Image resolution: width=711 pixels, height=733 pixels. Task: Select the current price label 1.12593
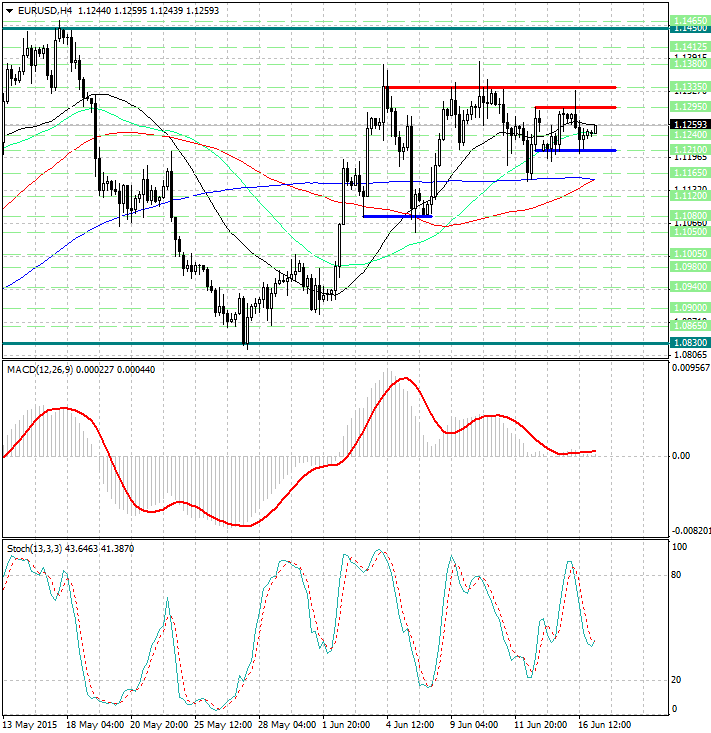click(688, 125)
